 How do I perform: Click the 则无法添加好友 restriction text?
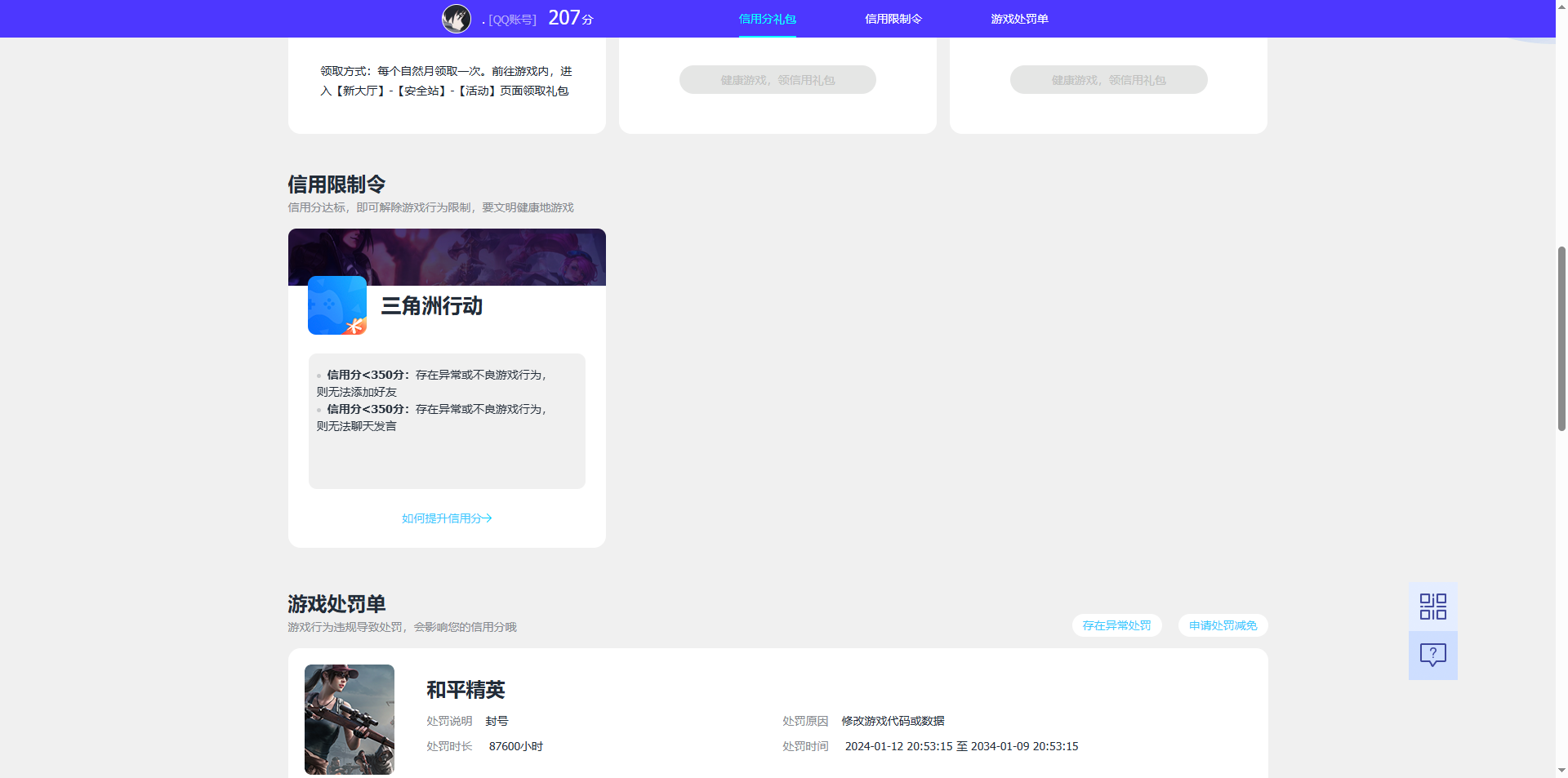click(357, 392)
